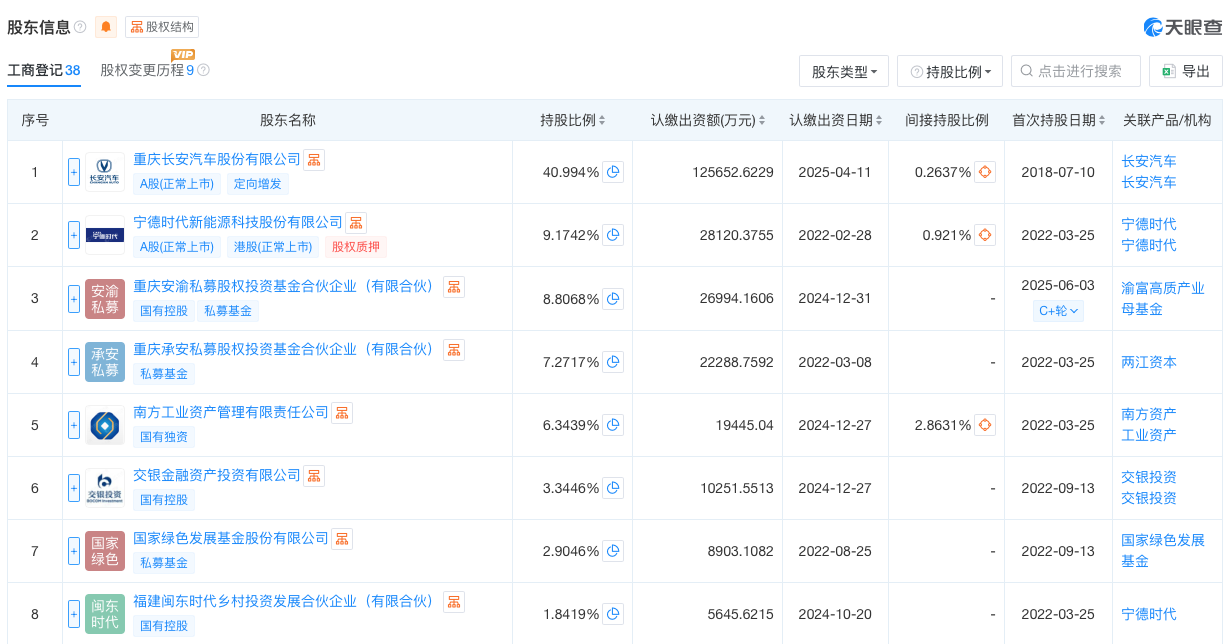Click the 股权质押 red tag
1227x644 pixels.
coord(357,247)
